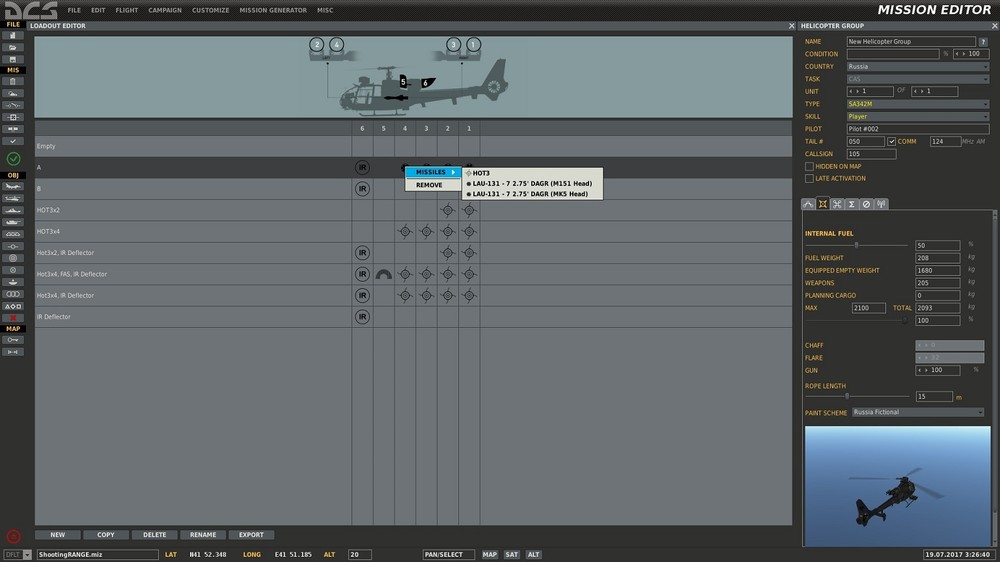Open the summary sigma tab
This screenshot has width=1000, height=562.
[851, 204]
